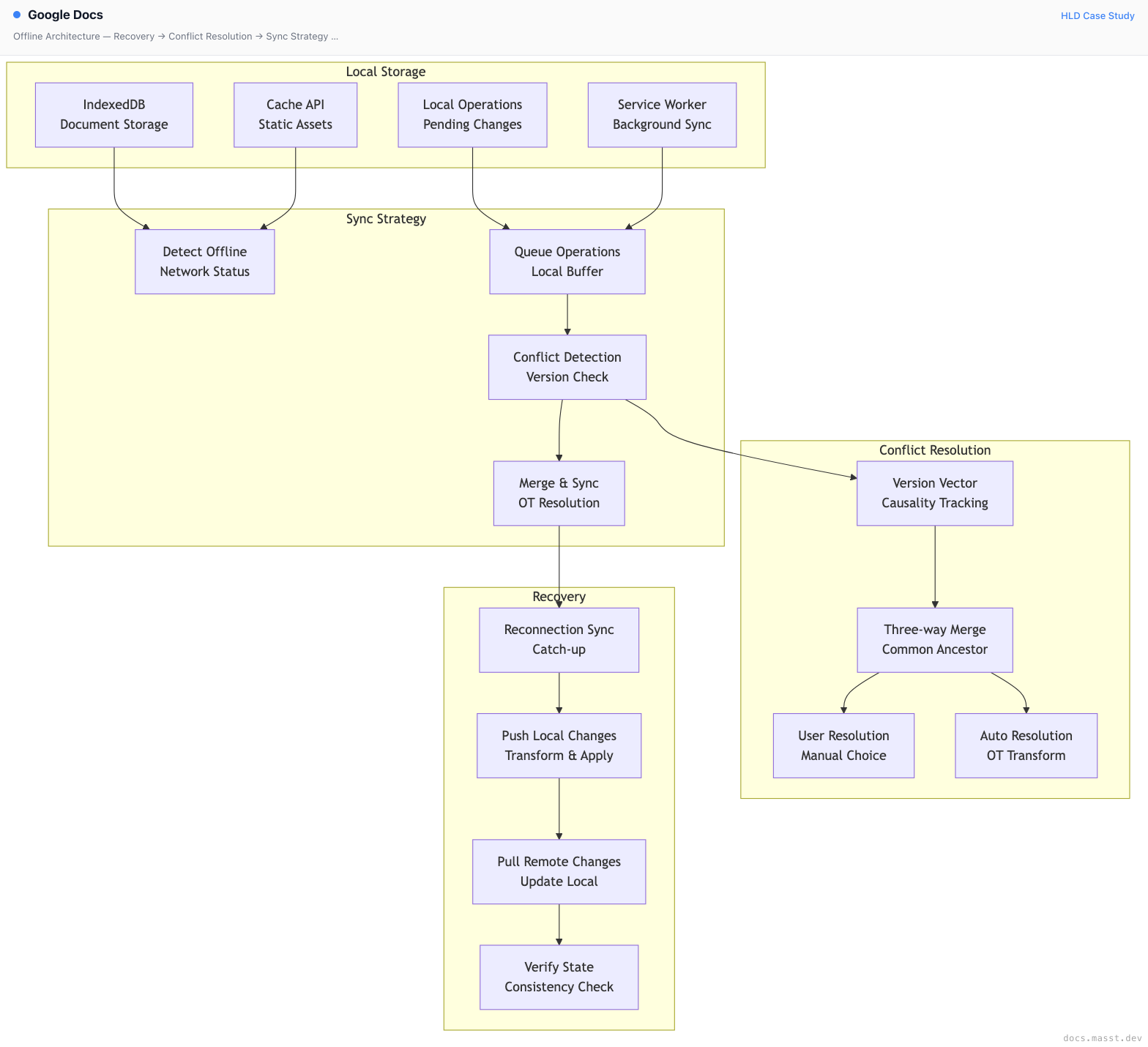Click the Conflict Resolution group label

tap(935, 450)
